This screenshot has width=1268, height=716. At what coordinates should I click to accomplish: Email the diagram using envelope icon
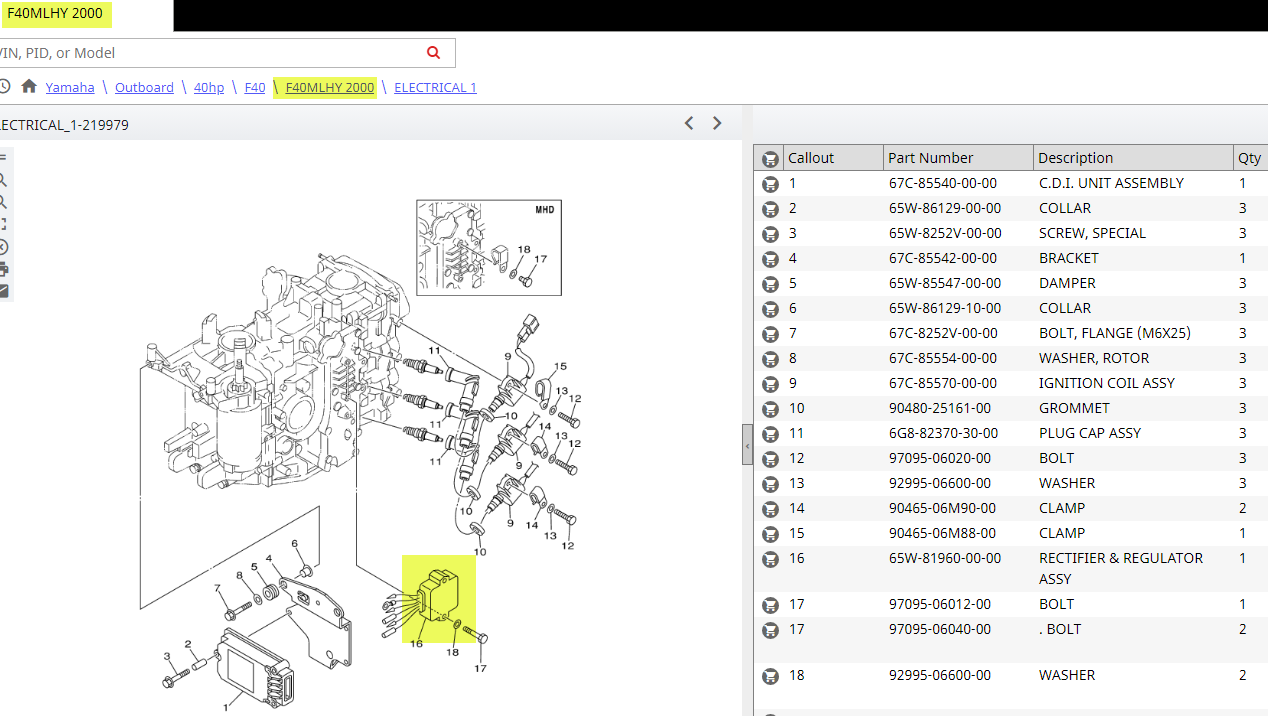coord(3,291)
